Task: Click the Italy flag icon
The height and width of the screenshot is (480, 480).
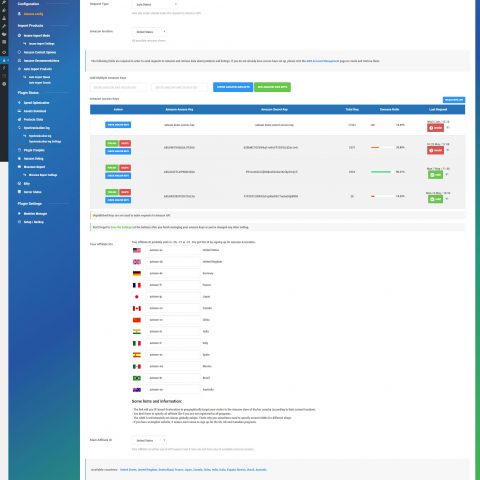Action: point(137,343)
